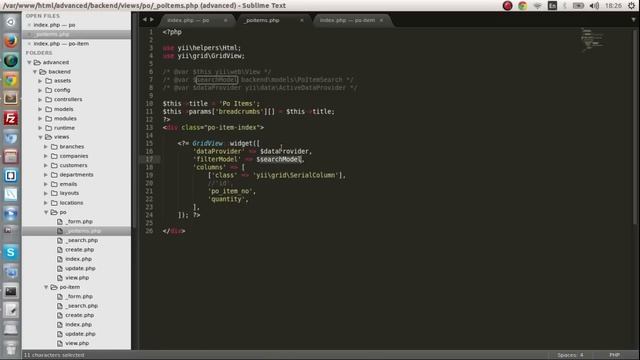Expand the 'departments' folder
The height and width of the screenshot is (360, 640).
coord(46,175)
